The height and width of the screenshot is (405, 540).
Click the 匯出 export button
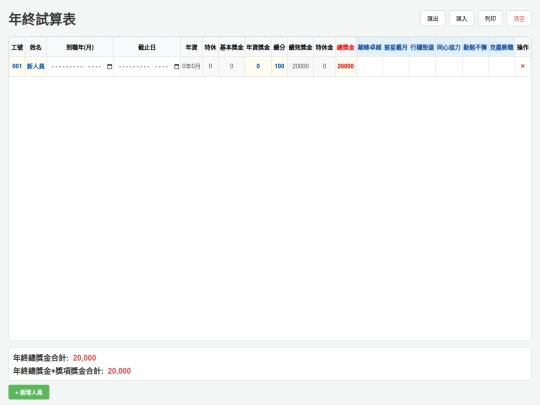pos(433,19)
